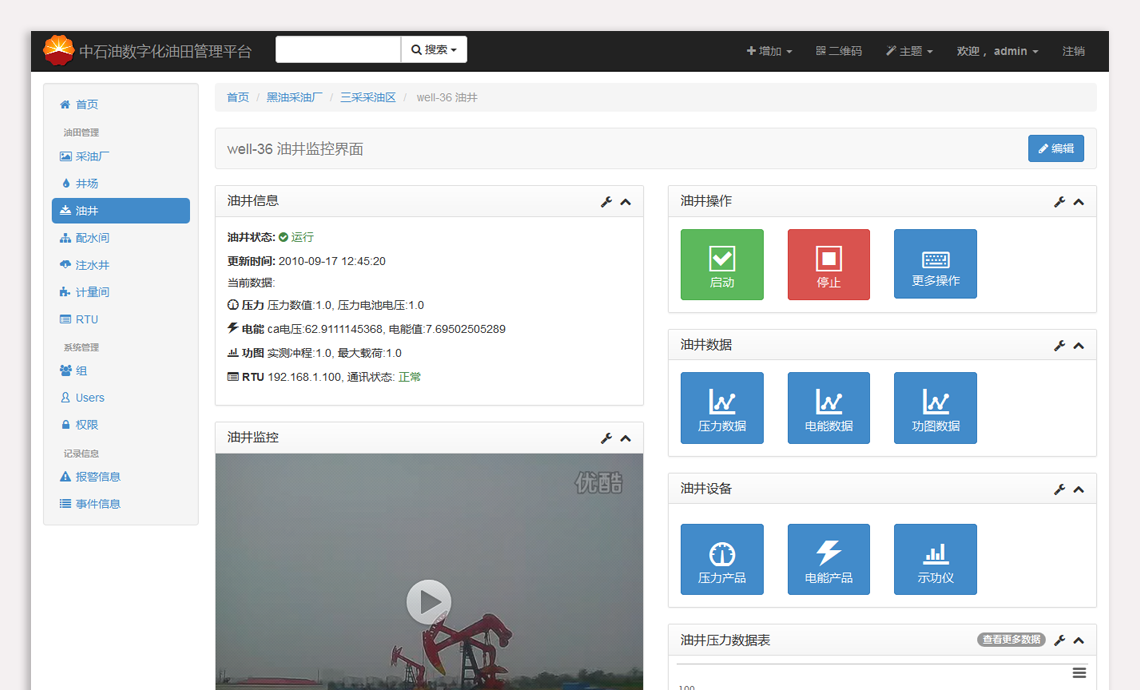This screenshot has width=1140, height=690.
Task: Select the 功图数据 chart tile
Action: [x=935, y=408]
